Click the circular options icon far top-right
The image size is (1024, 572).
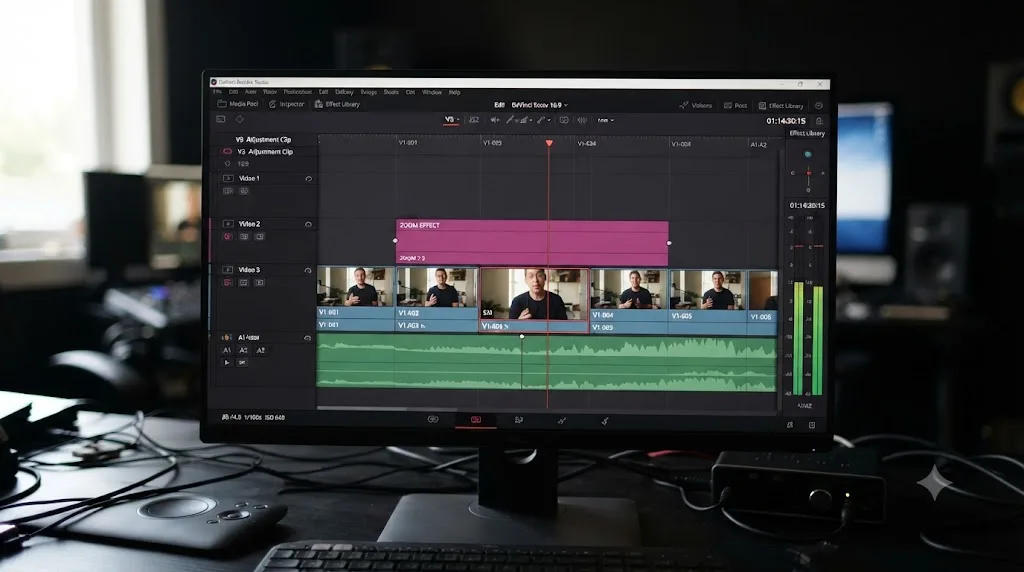pyautogui.click(x=818, y=105)
